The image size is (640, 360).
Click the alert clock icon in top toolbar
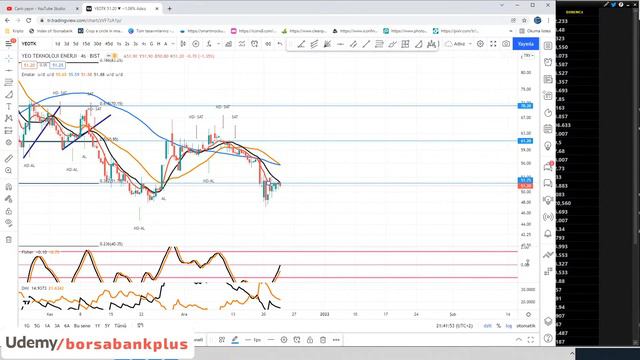pos(255,44)
